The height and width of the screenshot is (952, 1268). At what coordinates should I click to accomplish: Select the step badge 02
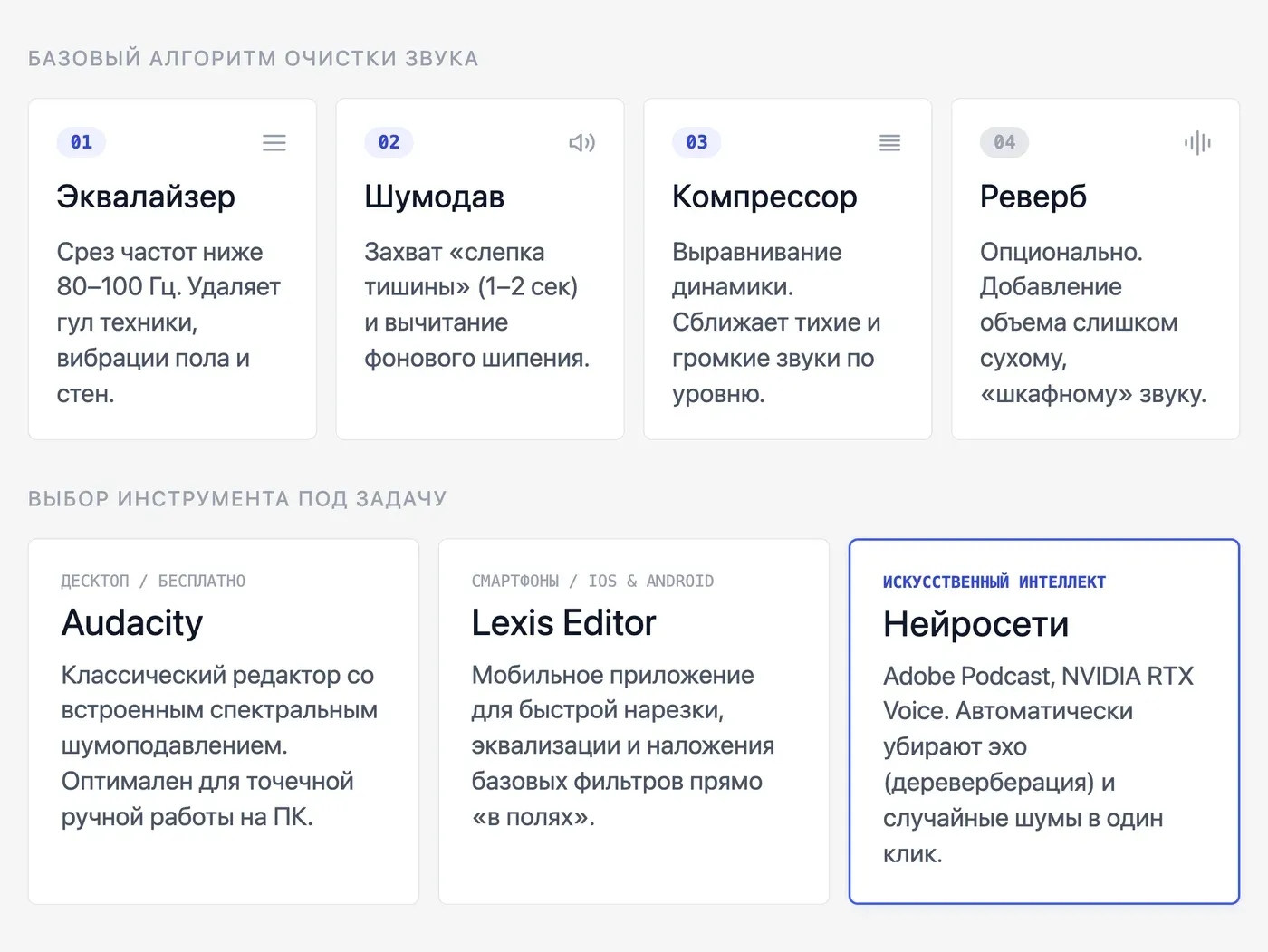[x=389, y=142]
